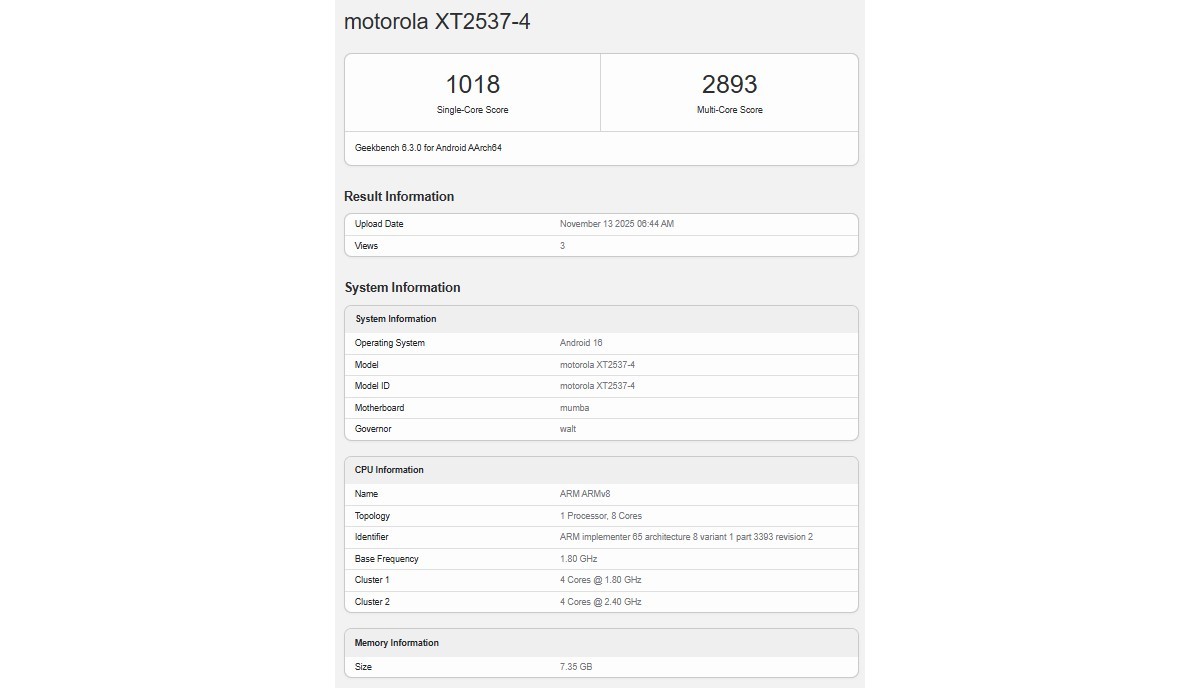Image resolution: width=1200 pixels, height=688 pixels.
Task: Click the Result Information section heading
Action: pyautogui.click(x=397, y=196)
